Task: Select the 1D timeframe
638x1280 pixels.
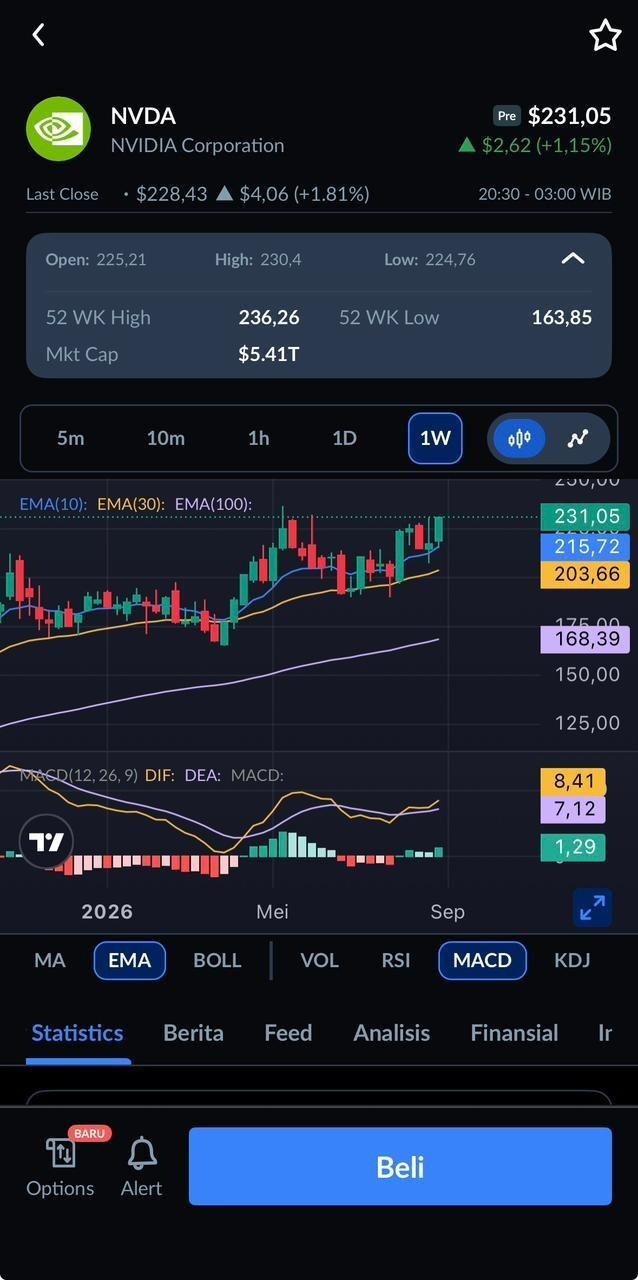Action: tap(345, 438)
